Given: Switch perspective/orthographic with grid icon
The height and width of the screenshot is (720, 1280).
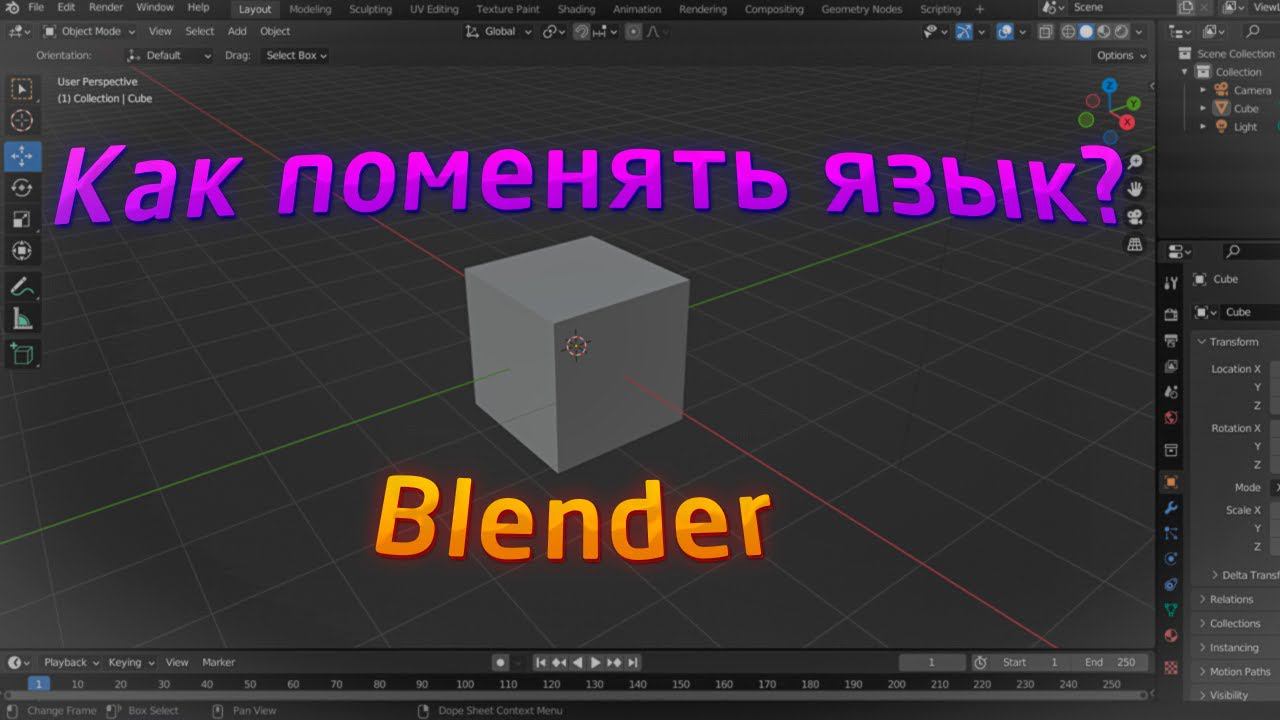Looking at the screenshot, I should 1135,244.
